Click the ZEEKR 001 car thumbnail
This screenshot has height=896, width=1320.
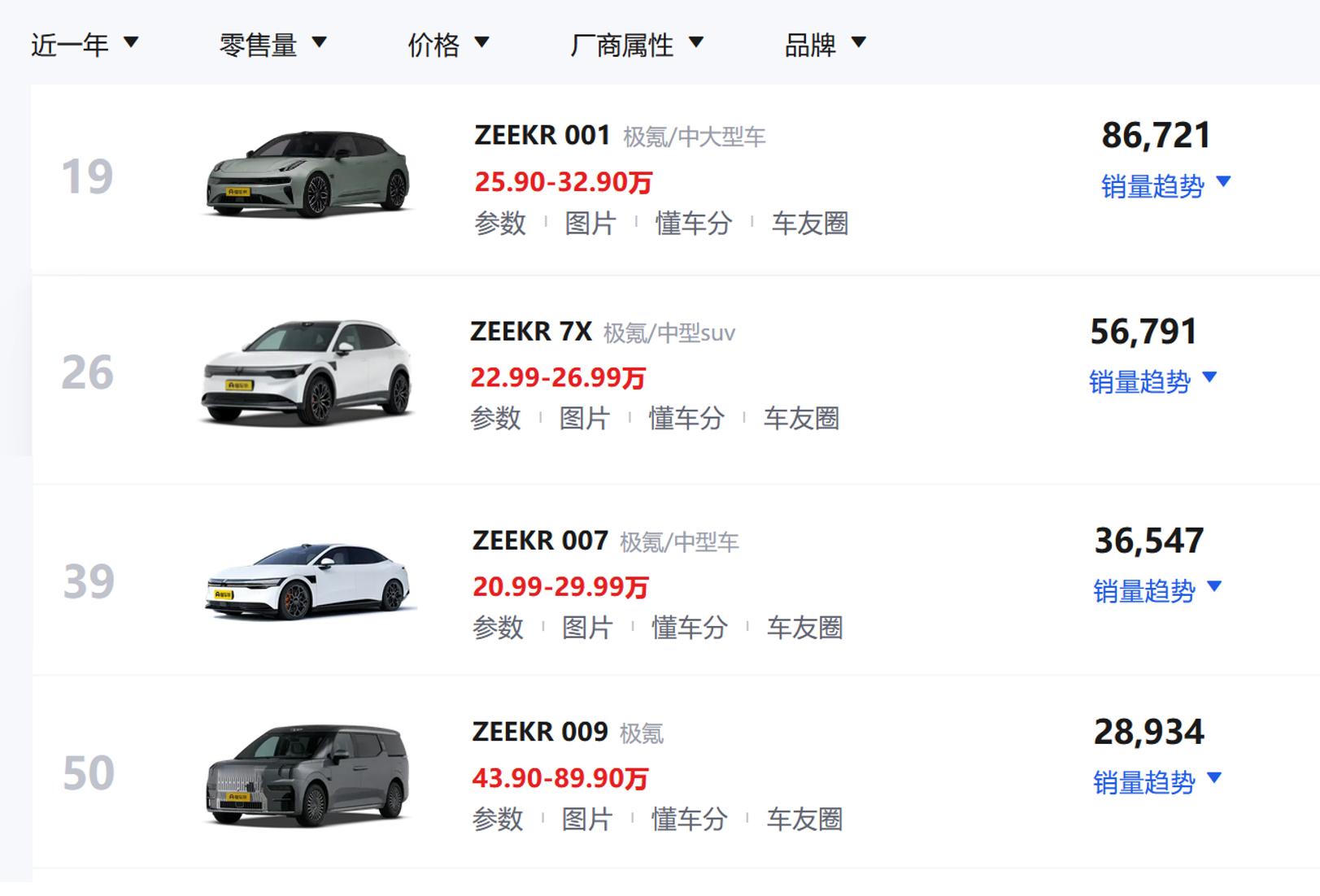click(308, 173)
